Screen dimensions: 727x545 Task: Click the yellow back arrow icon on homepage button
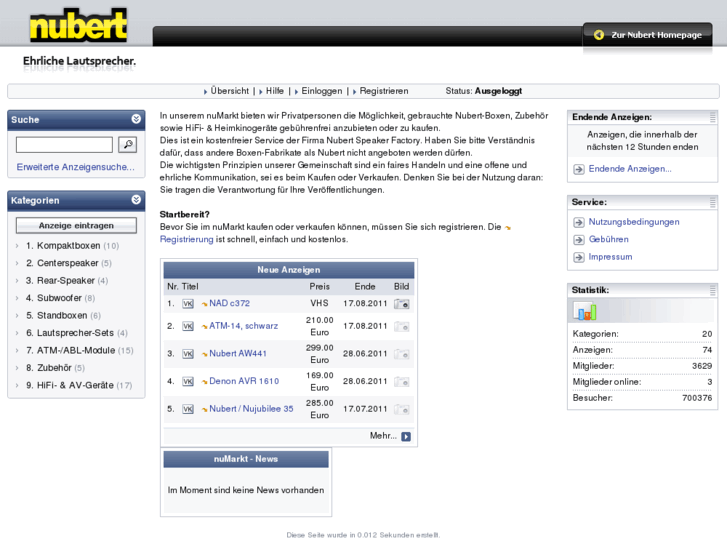599,35
